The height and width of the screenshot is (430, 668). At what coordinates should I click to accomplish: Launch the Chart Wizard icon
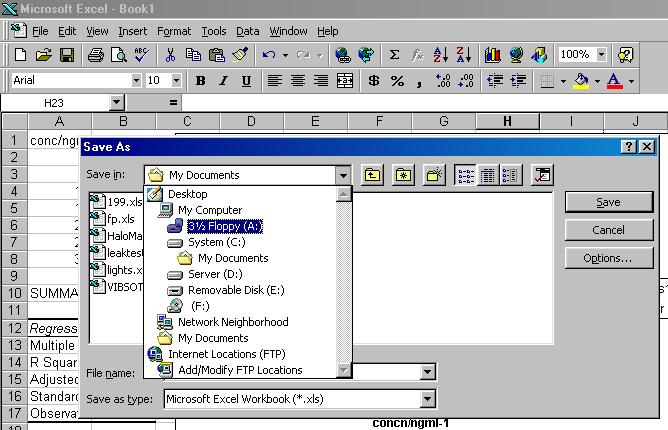[492, 55]
